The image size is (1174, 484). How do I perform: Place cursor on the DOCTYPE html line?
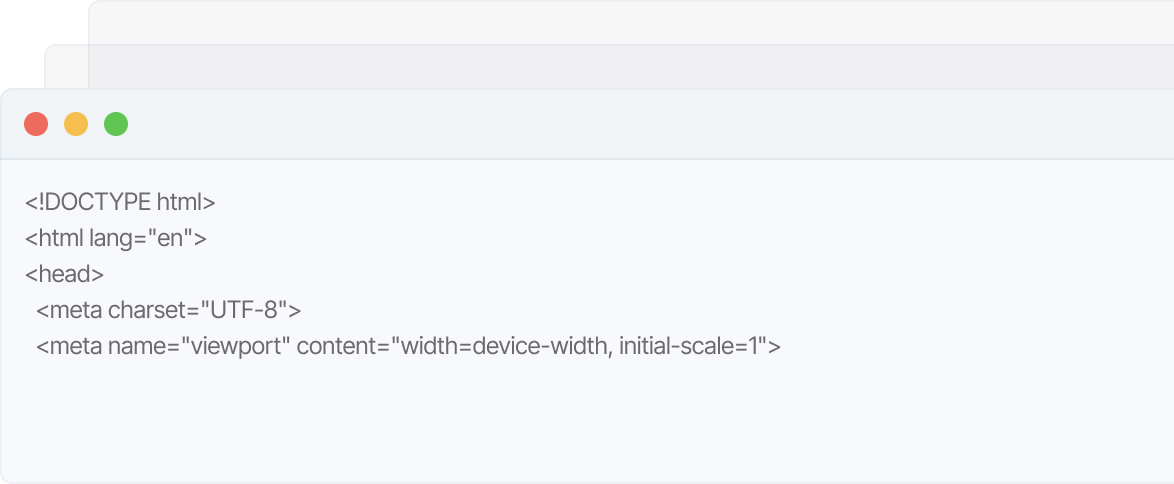(x=120, y=203)
